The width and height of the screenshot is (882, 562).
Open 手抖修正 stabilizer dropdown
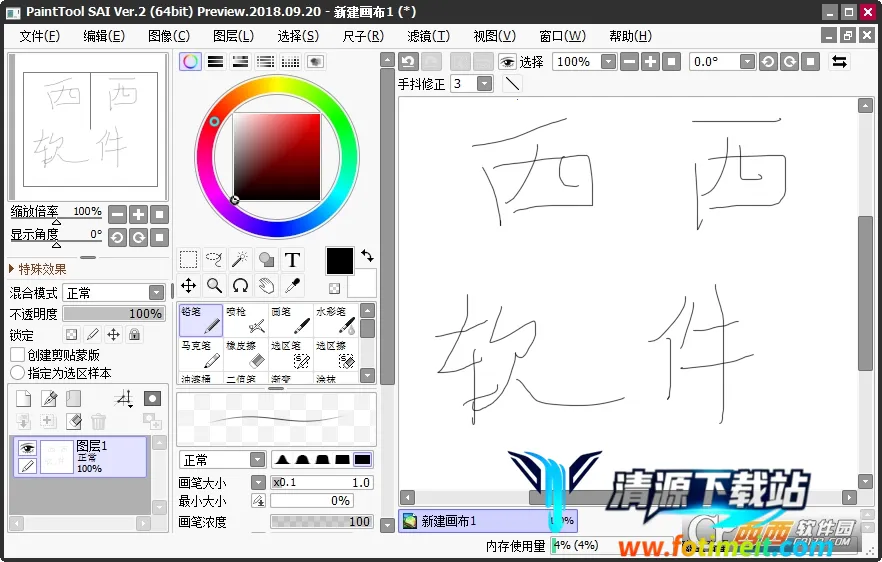pyautogui.click(x=484, y=84)
